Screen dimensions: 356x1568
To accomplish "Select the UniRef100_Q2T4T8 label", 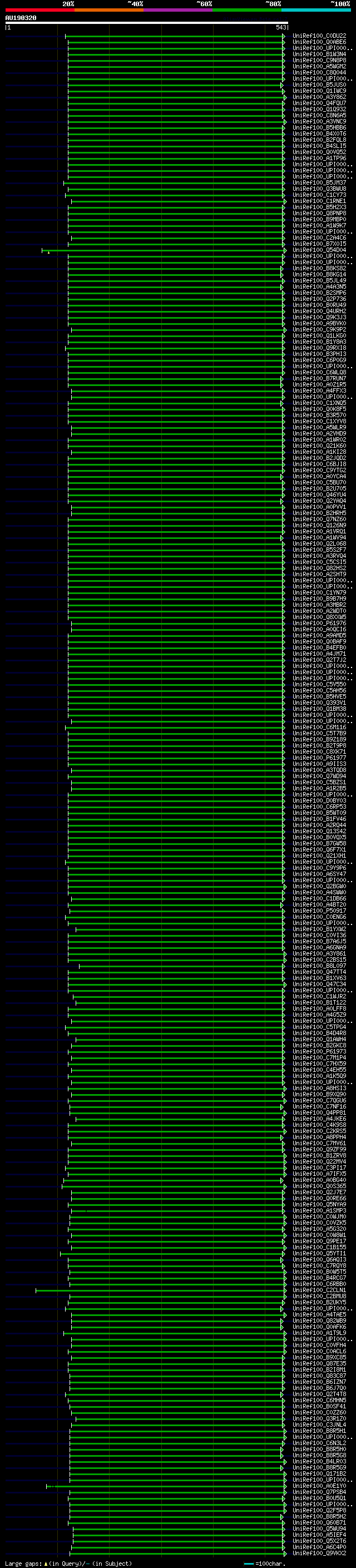I will (x=319, y=1394).
